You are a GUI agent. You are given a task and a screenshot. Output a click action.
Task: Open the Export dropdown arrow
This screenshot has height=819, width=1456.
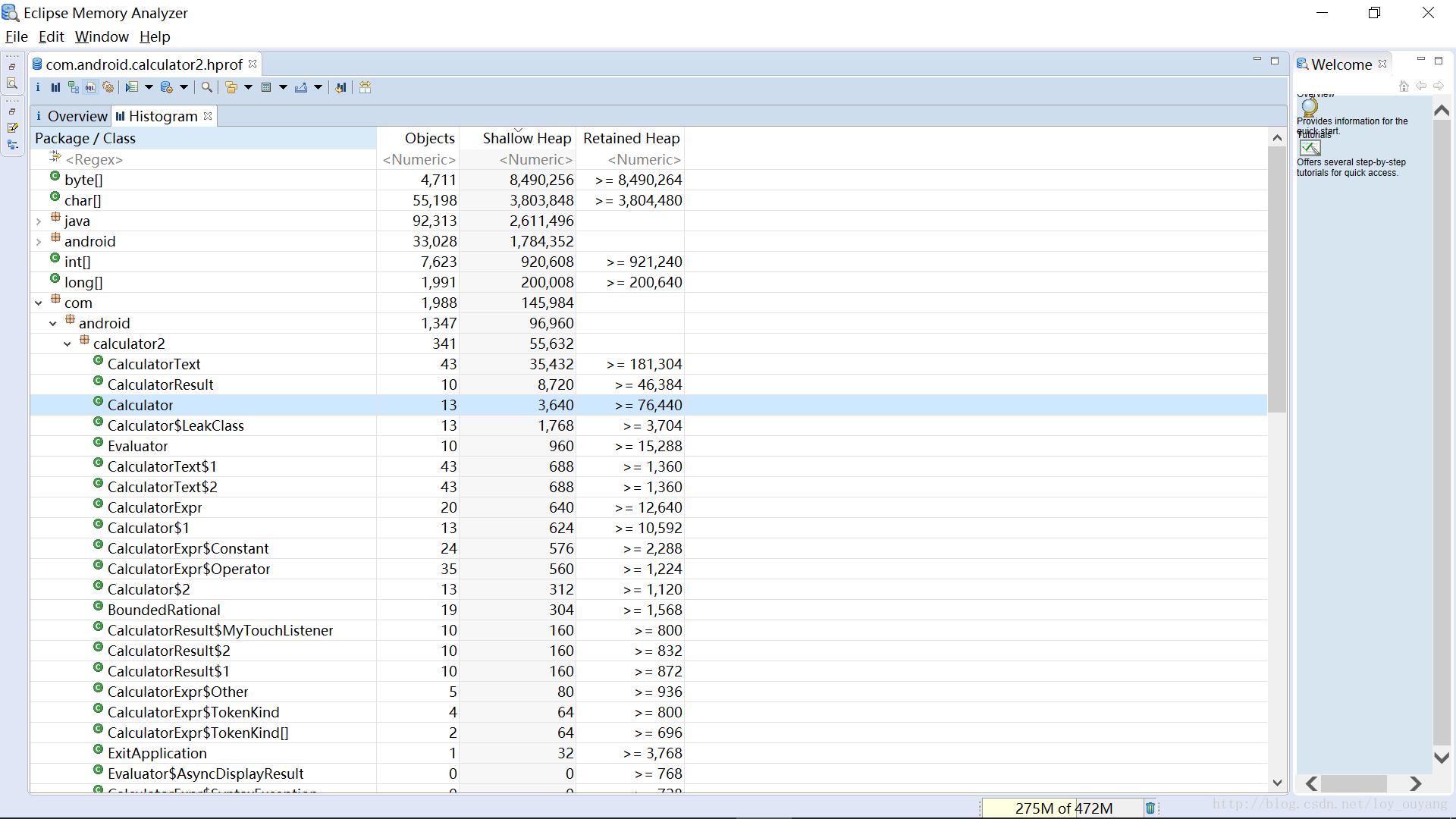pyautogui.click(x=318, y=88)
